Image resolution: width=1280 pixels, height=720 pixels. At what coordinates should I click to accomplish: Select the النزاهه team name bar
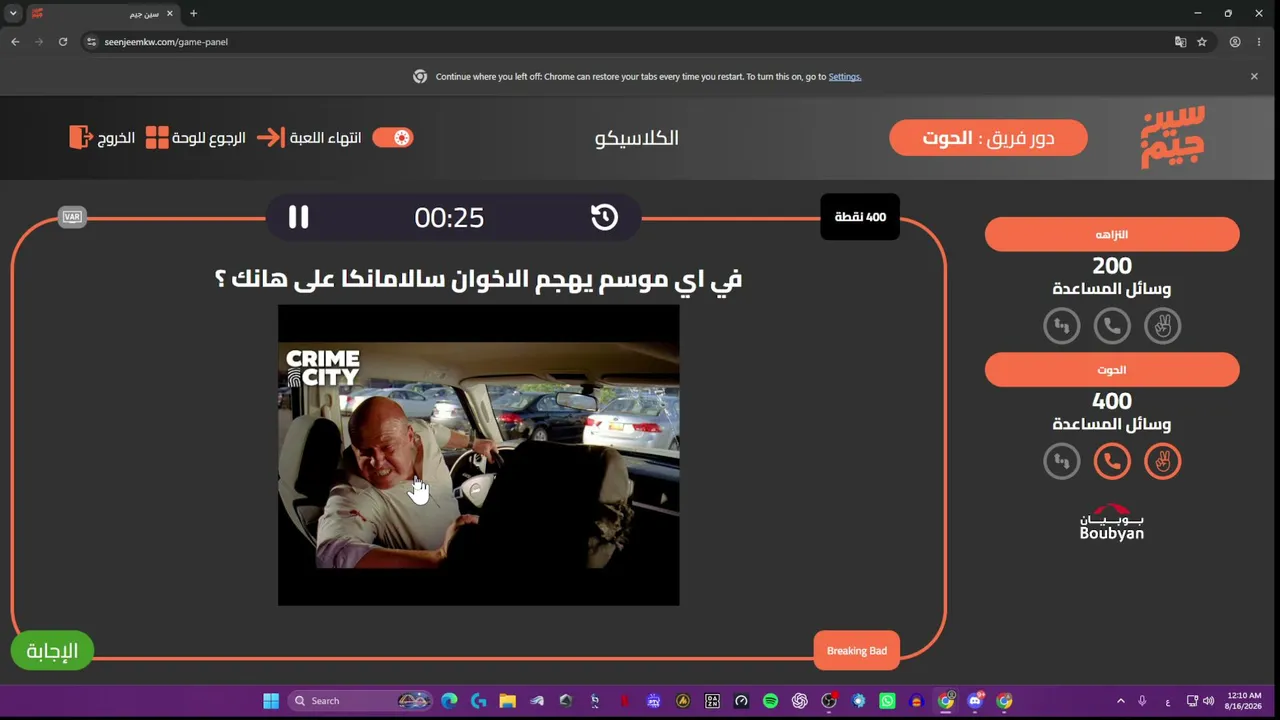coord(1112,234)
